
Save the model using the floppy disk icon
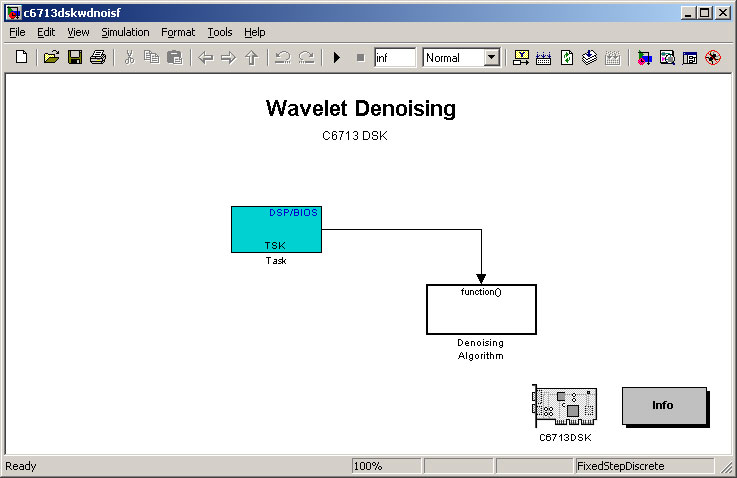point(75,57)
